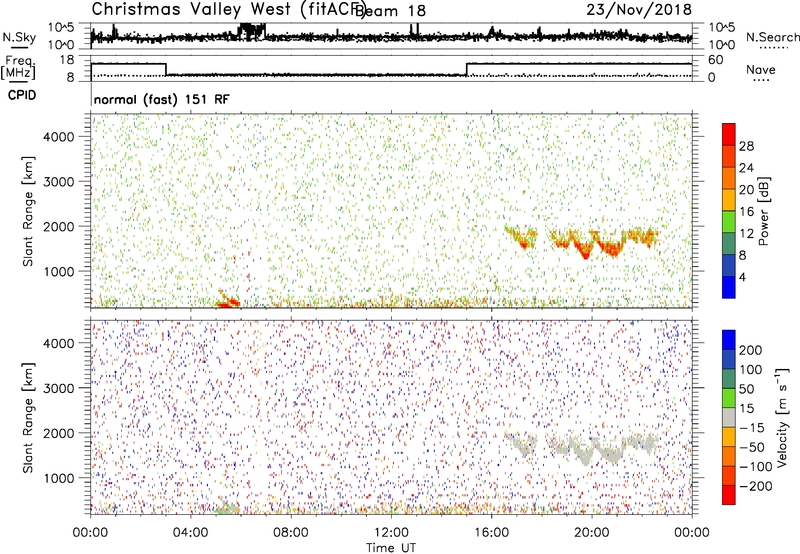The image size is (800, 554).
Task: Click the 'Power [dB]' colorbar title
Action: tap(763, 211)
